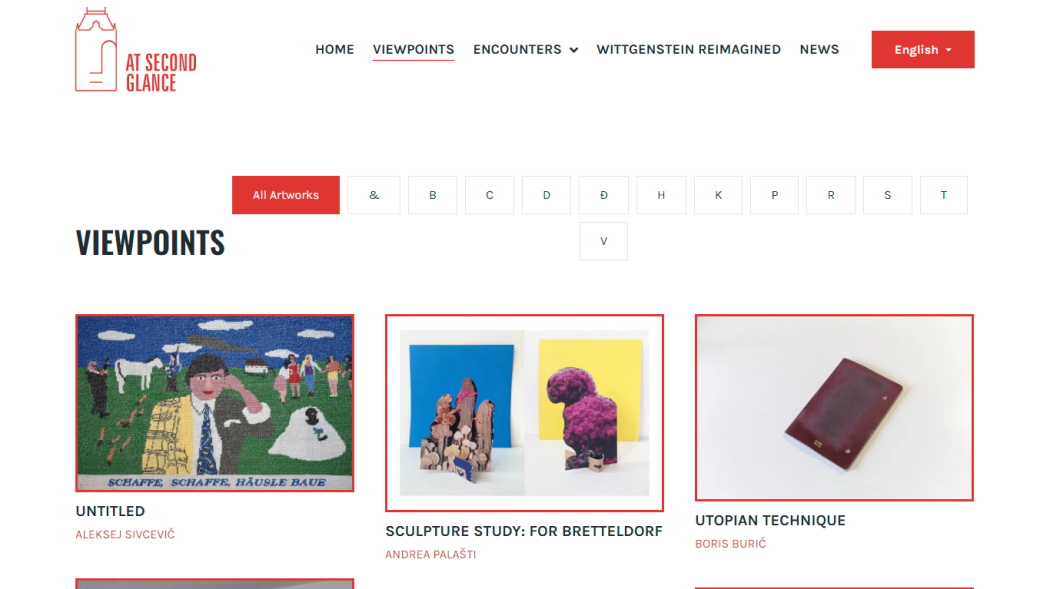Filter artworks by letter V

(x=603, y=241)
